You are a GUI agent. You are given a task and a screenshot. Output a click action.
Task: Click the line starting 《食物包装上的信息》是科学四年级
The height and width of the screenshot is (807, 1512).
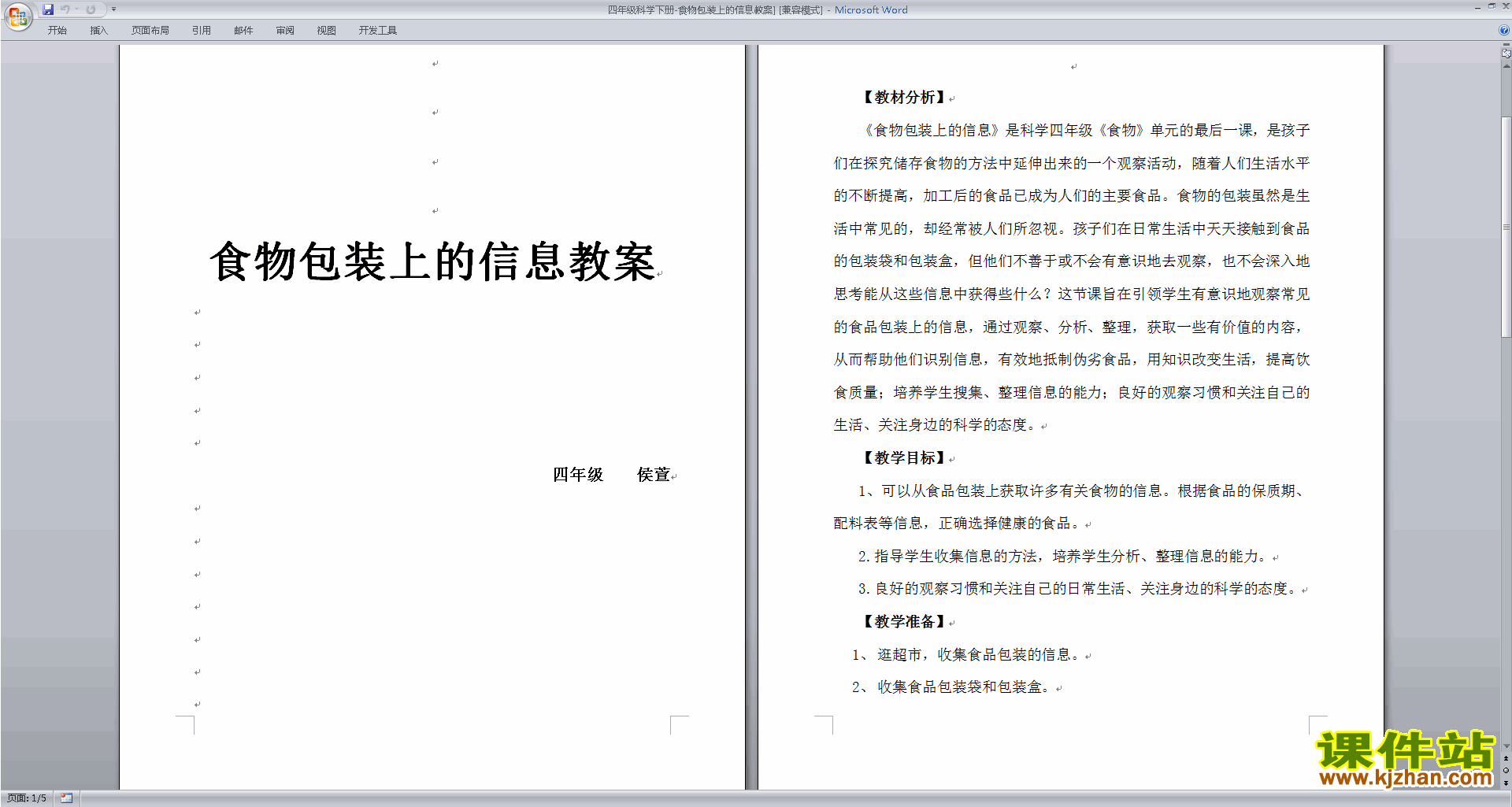coord(1085,131)
